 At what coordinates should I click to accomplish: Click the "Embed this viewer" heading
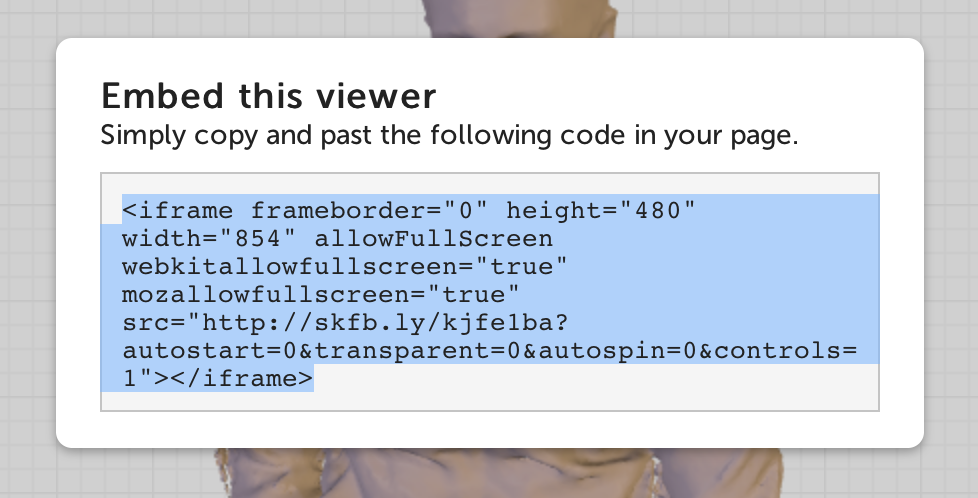[x=269, y=97]
